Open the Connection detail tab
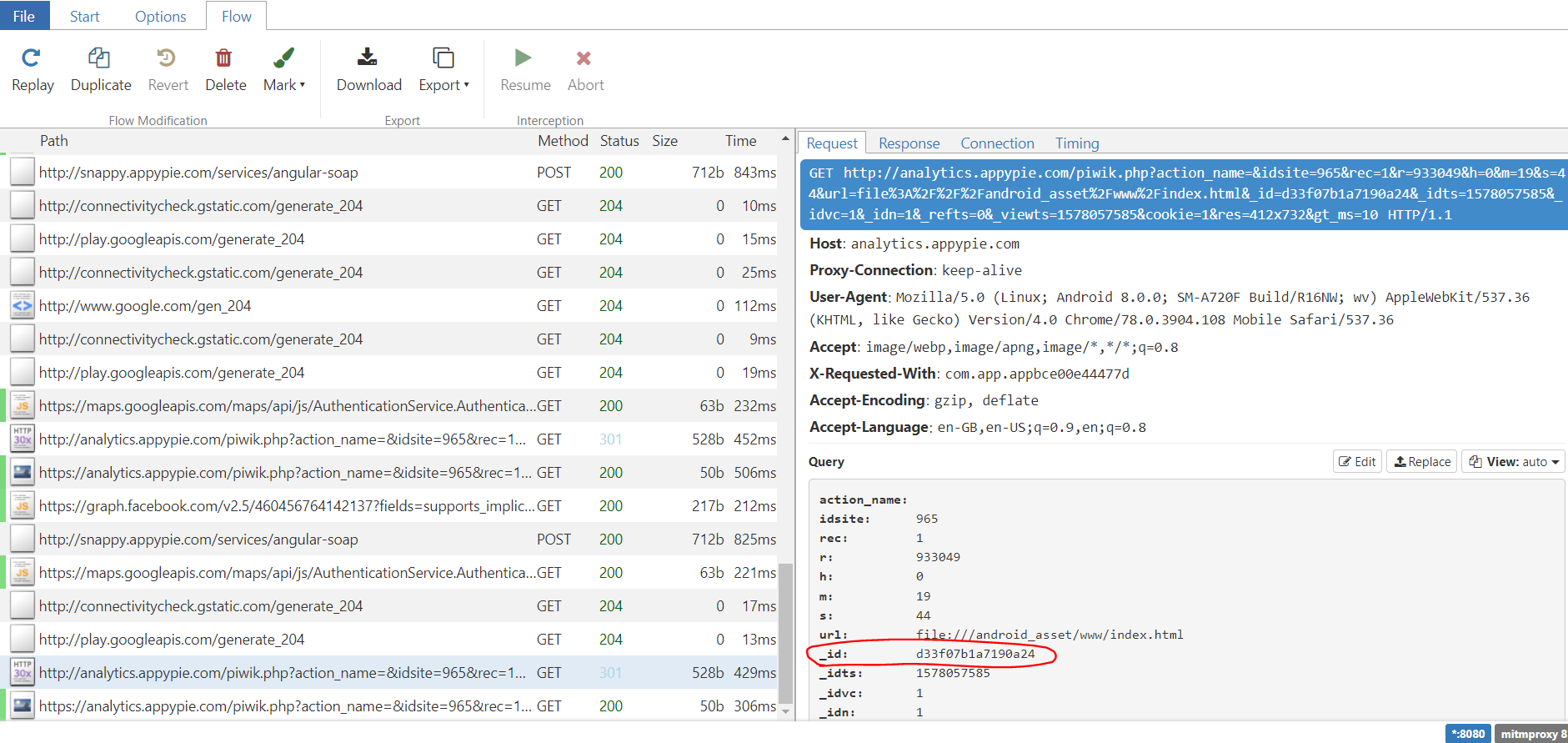The image size is (1568, 743). coord(997,143)
